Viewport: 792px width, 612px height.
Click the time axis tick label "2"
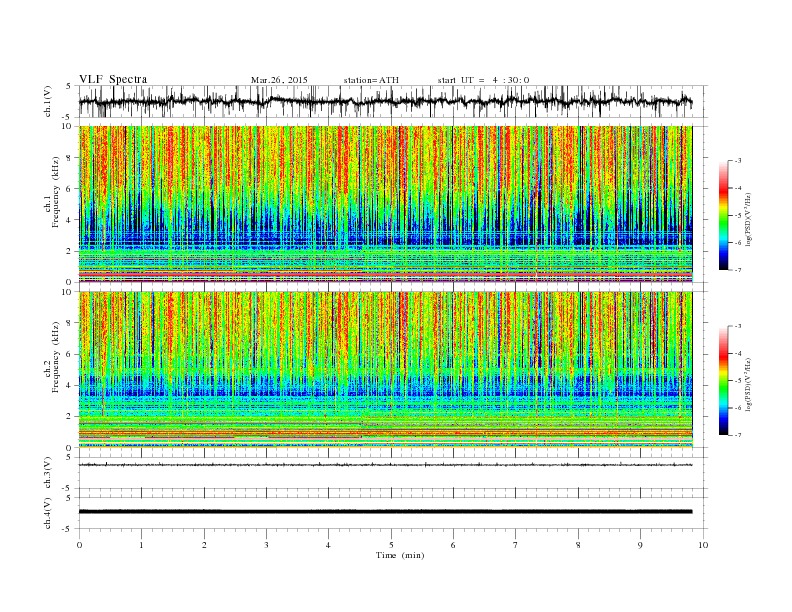coord(204,545)
